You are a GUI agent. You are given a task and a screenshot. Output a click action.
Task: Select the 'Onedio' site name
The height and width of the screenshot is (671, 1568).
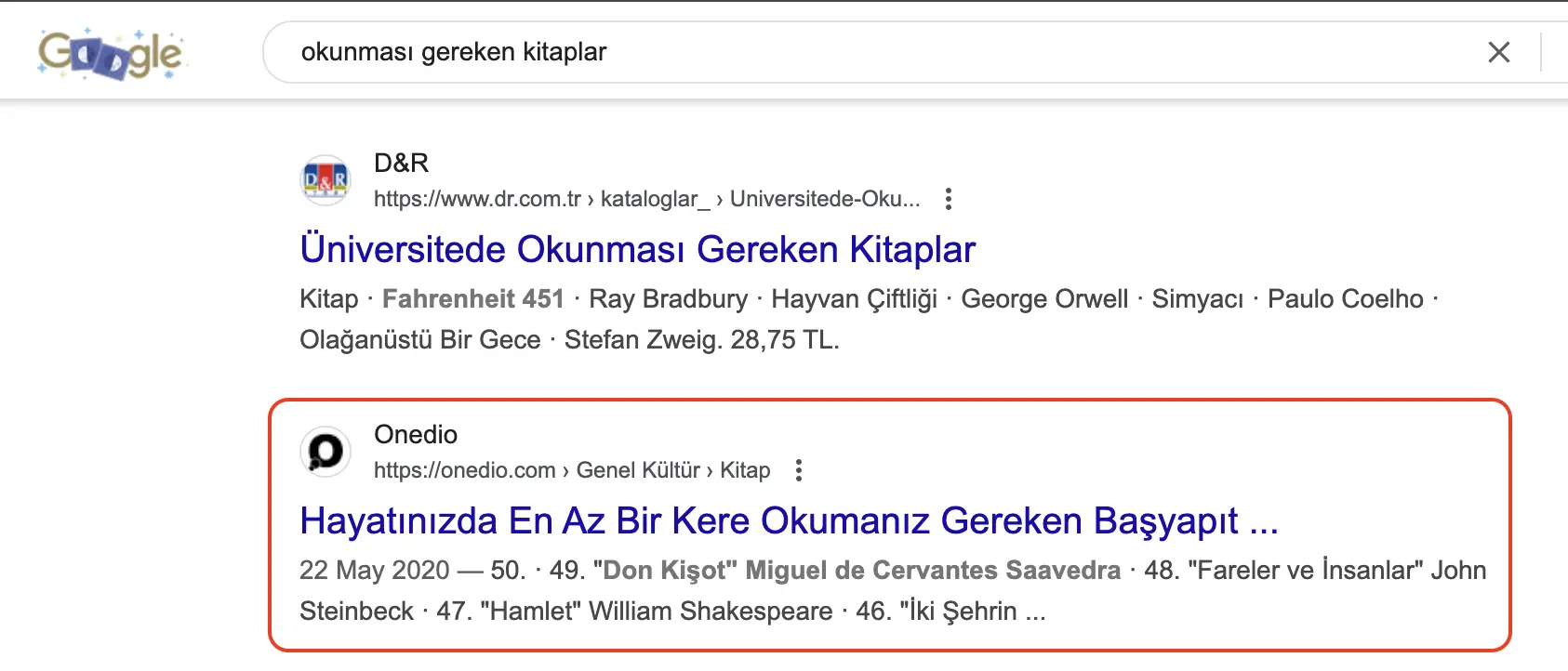pyautogui.click(x=416, y=434)
